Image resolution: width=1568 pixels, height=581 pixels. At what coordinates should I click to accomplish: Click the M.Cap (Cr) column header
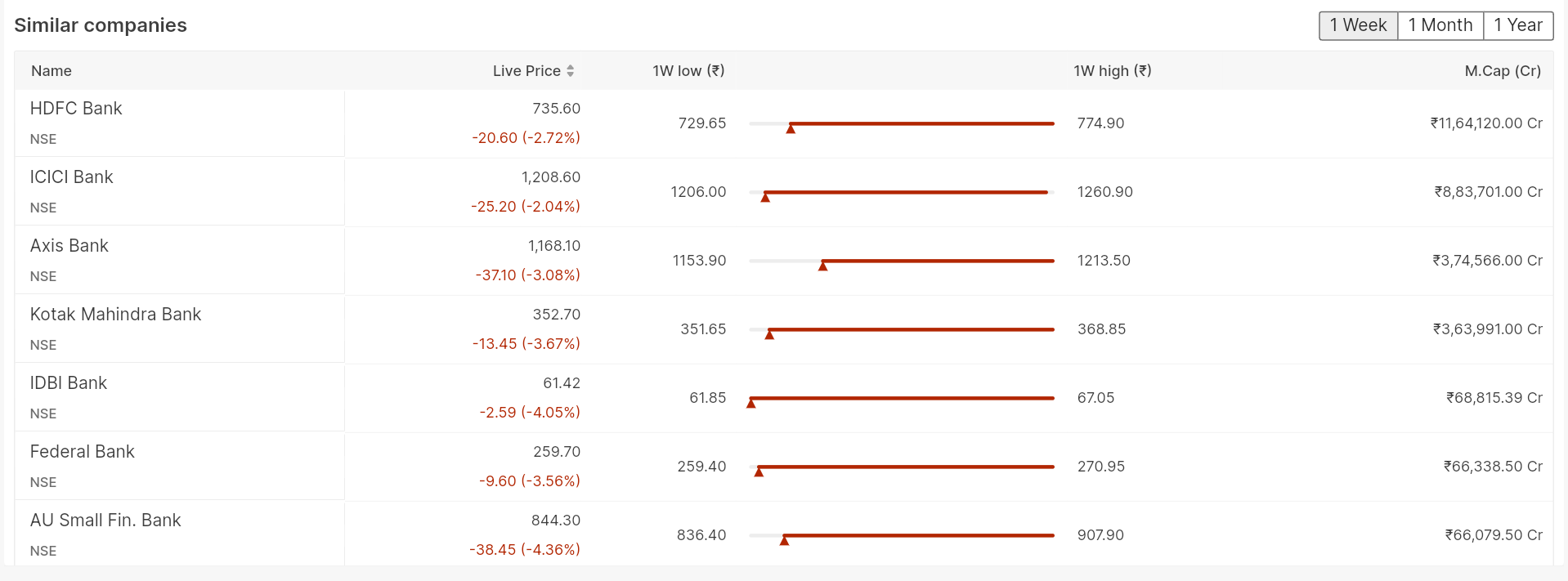[x=1502, y=71]
